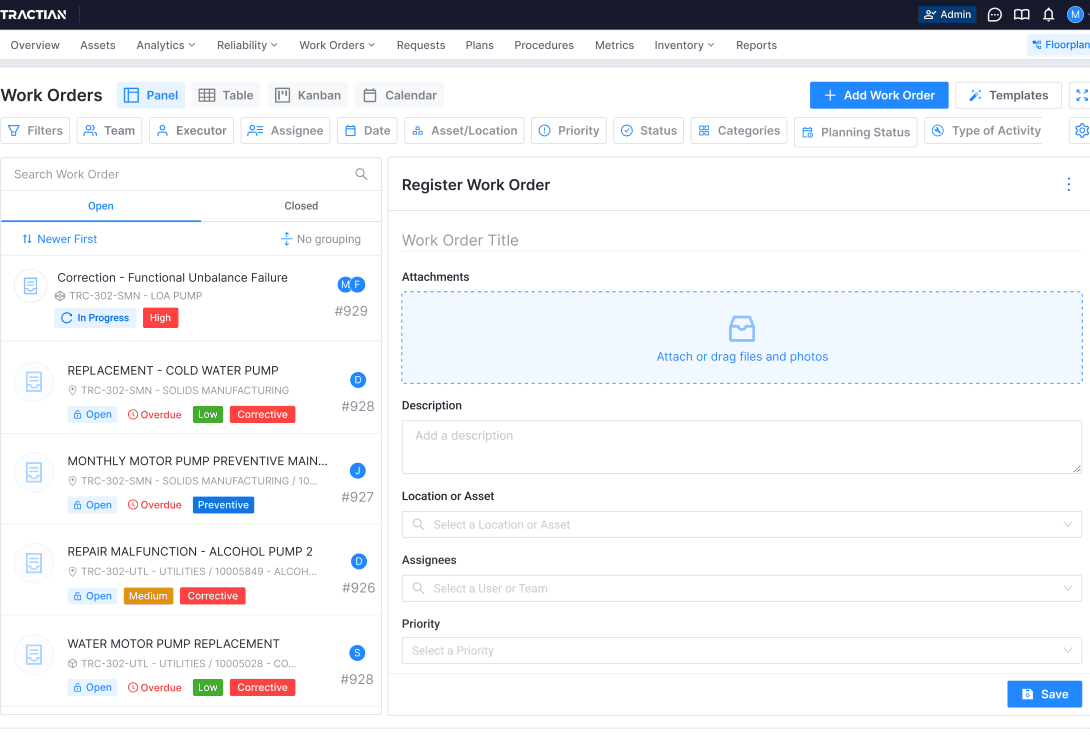1090x738 pixels.
Task: Click Add Work Order button
Action: click(879, 95)
